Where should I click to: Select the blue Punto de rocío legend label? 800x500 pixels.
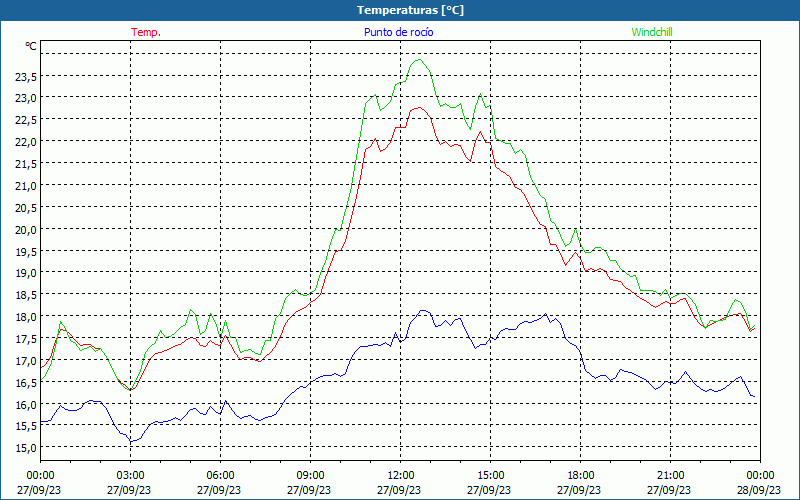[398, 32]
